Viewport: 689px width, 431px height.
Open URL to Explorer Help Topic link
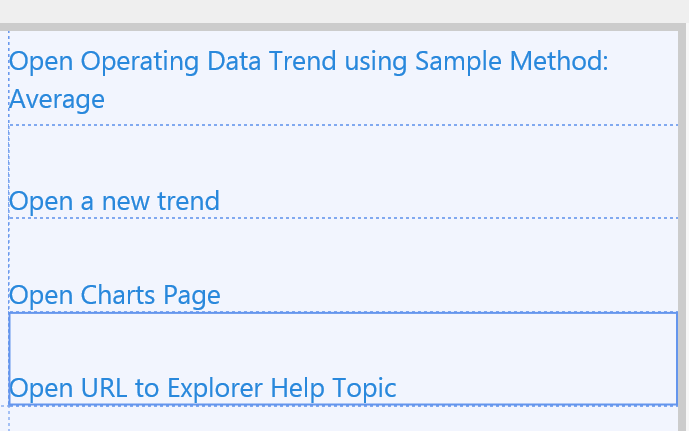[203, 388]
